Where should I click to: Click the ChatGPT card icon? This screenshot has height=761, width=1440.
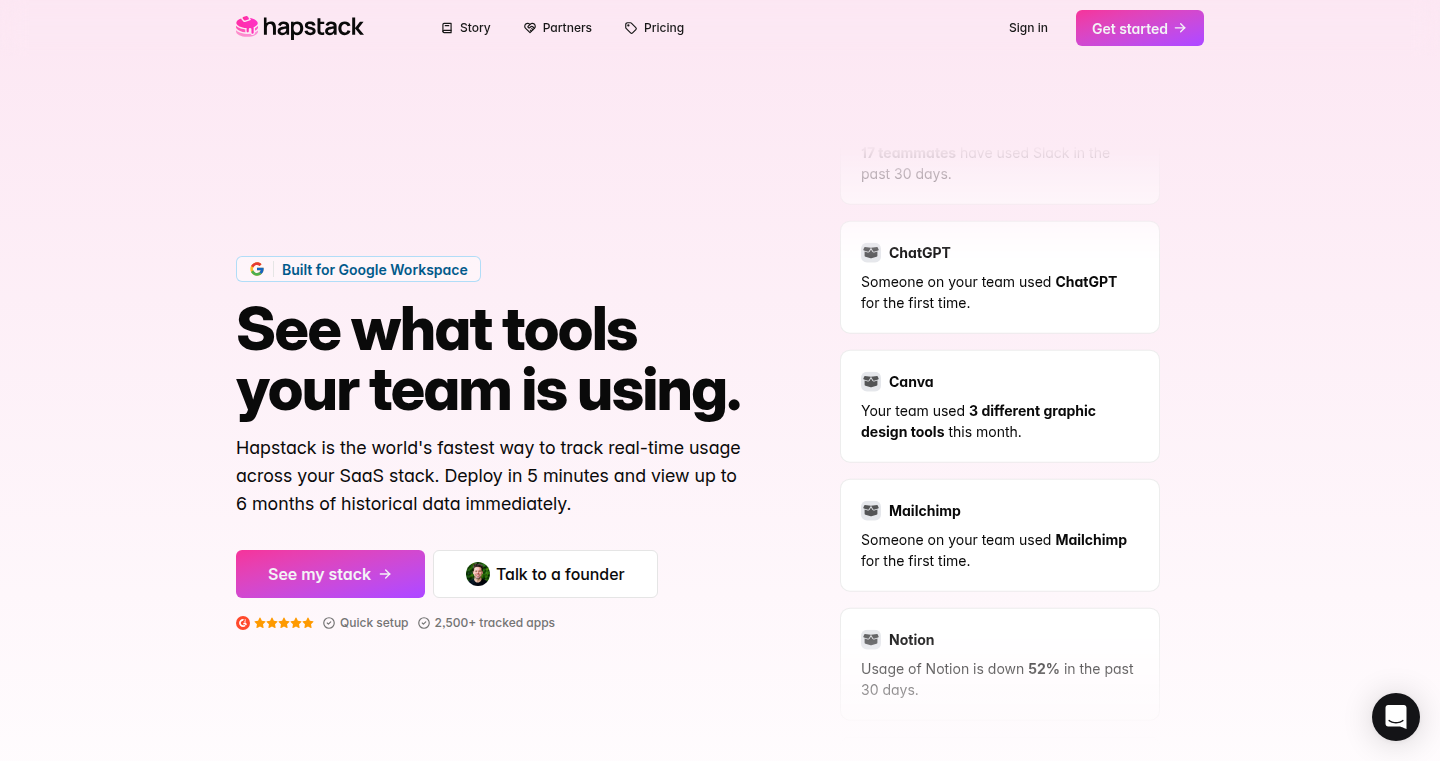[x=871, y=253]
